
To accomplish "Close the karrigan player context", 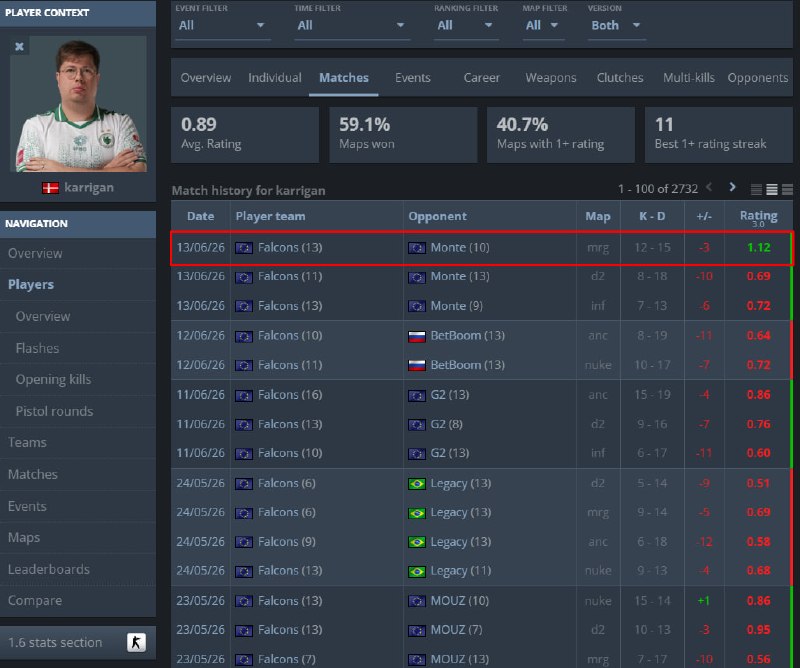I will [19, 46].
